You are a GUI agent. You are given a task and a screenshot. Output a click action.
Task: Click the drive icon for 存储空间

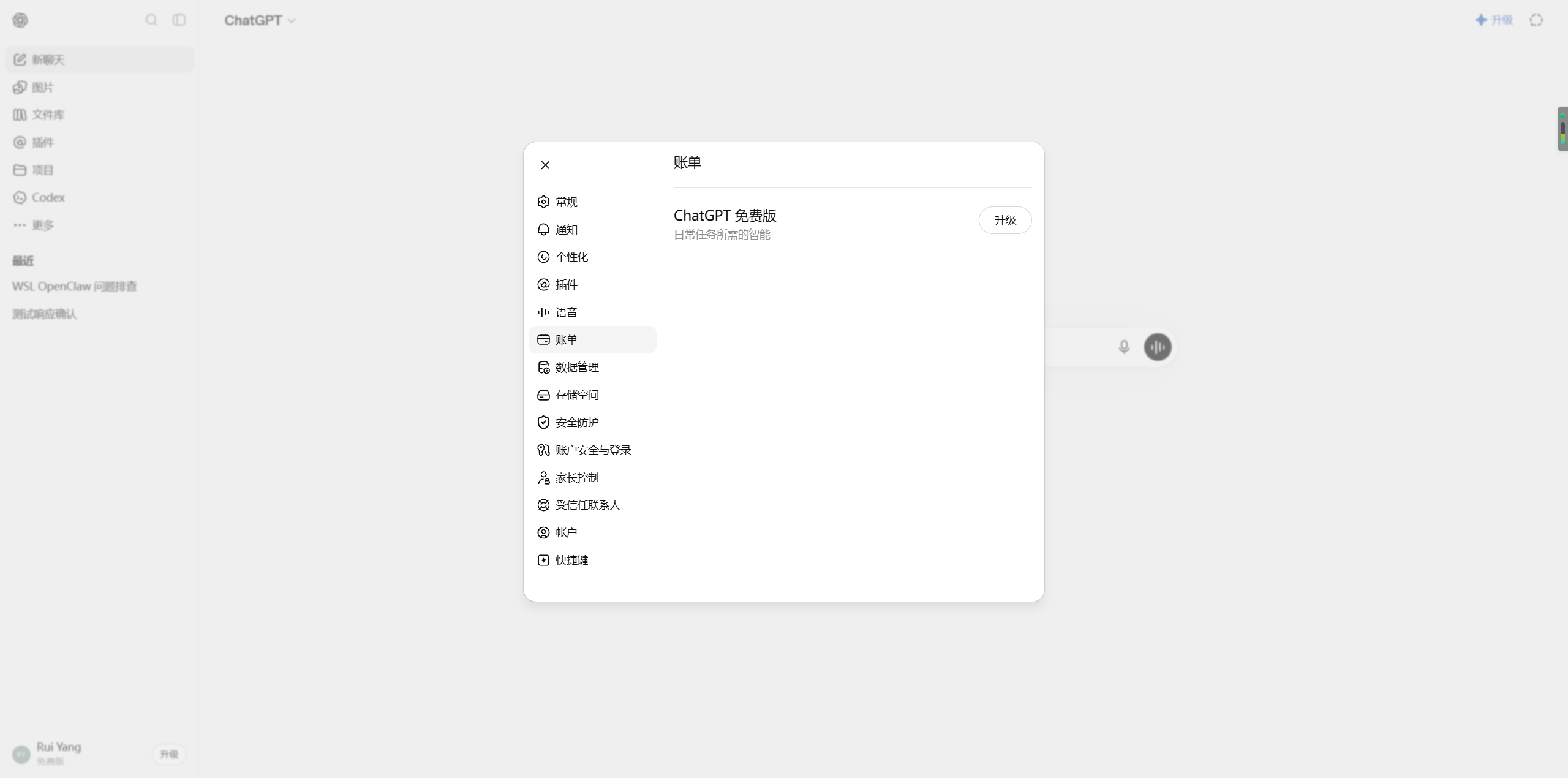tap(543, 395)
